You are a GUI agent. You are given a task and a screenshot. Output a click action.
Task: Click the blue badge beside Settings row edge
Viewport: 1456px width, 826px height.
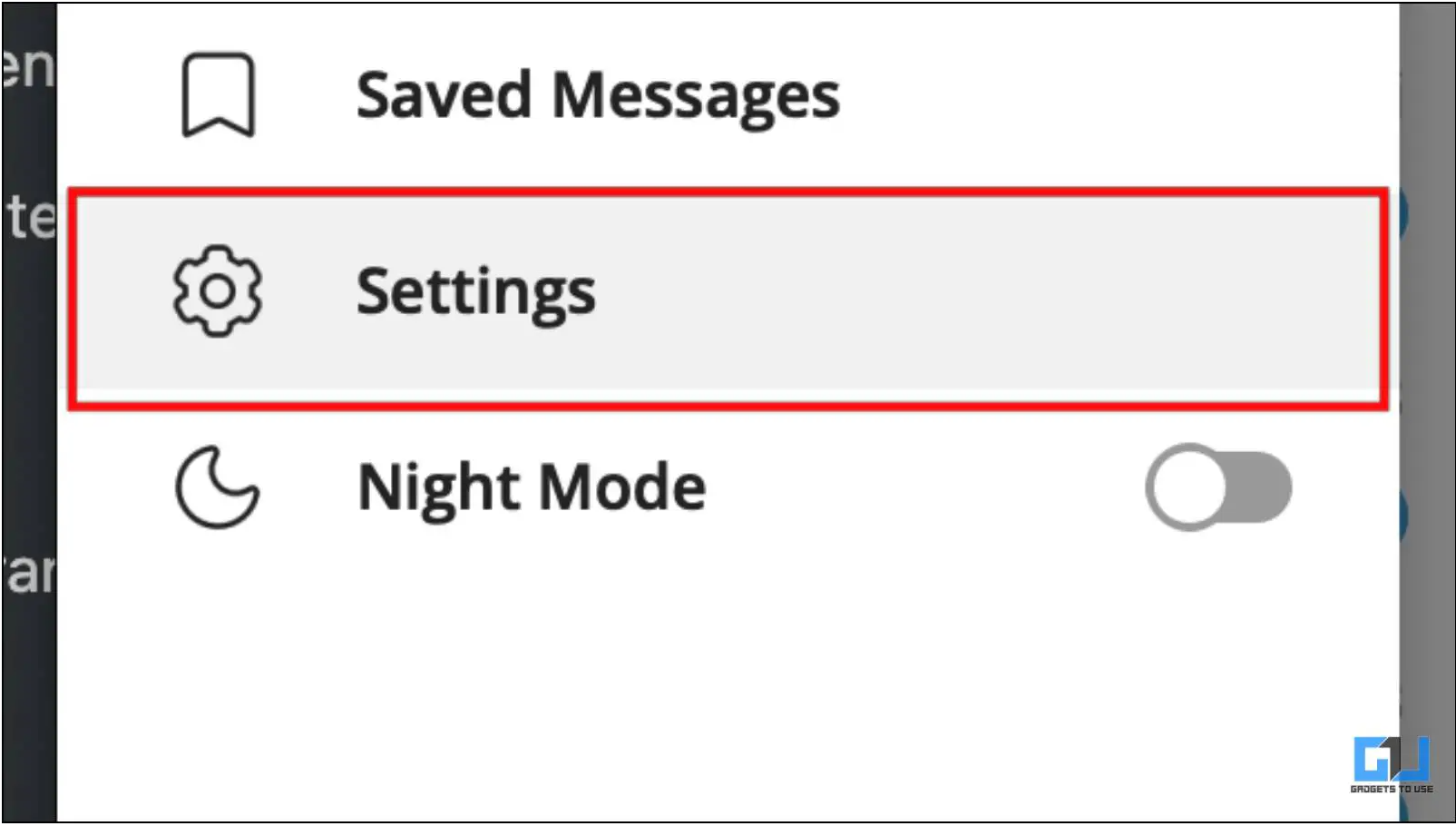1402,214
